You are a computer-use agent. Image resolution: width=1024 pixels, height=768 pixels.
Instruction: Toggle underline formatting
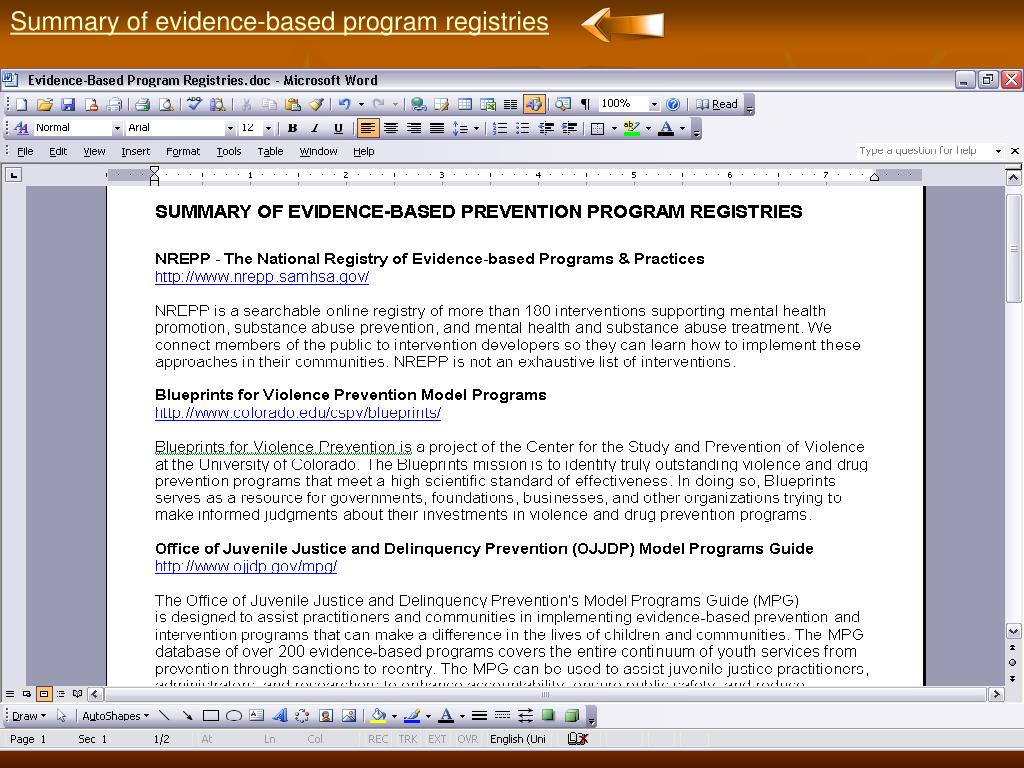click(338, 128)
